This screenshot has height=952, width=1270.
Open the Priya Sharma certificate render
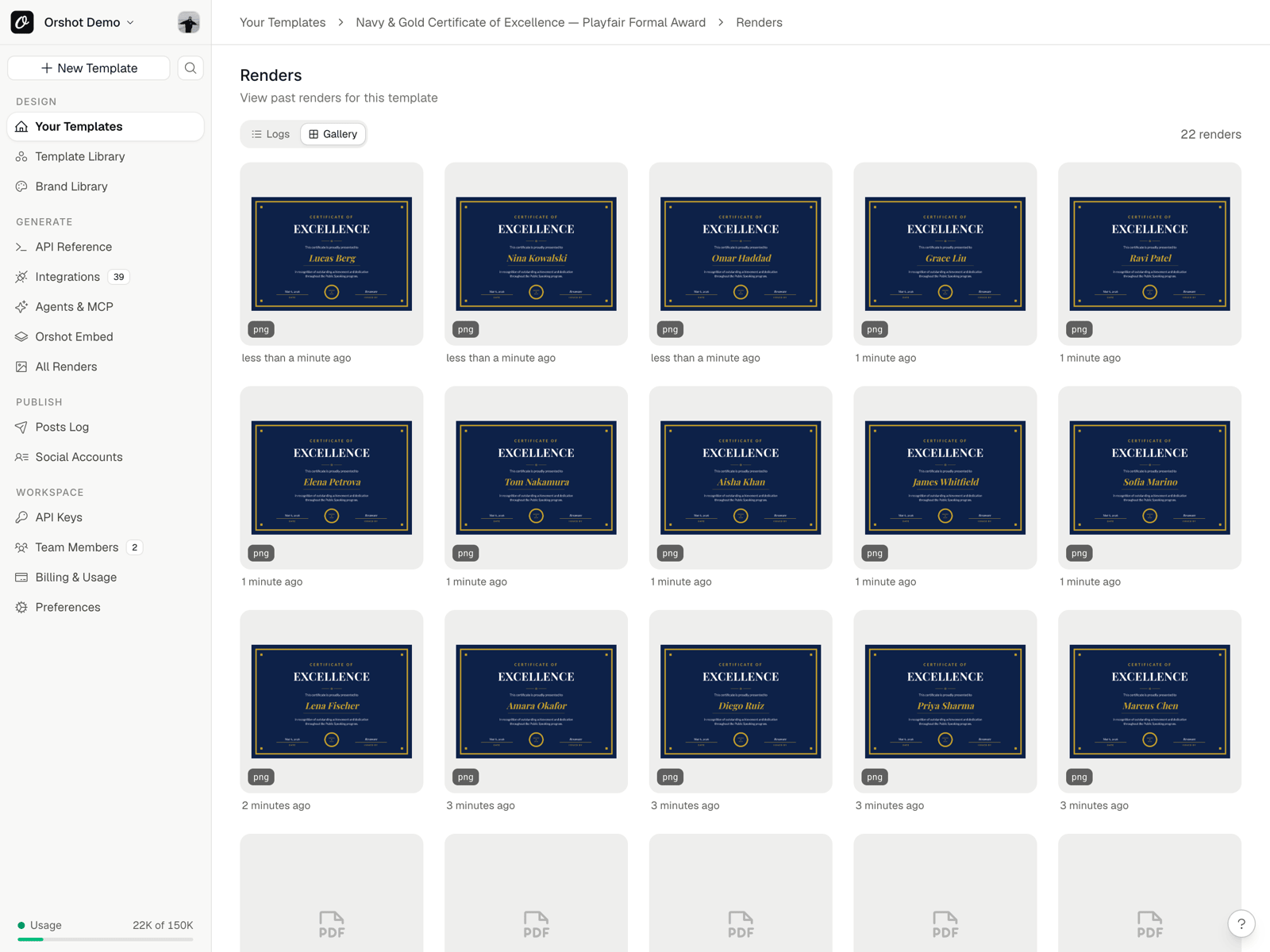(945, 701)
